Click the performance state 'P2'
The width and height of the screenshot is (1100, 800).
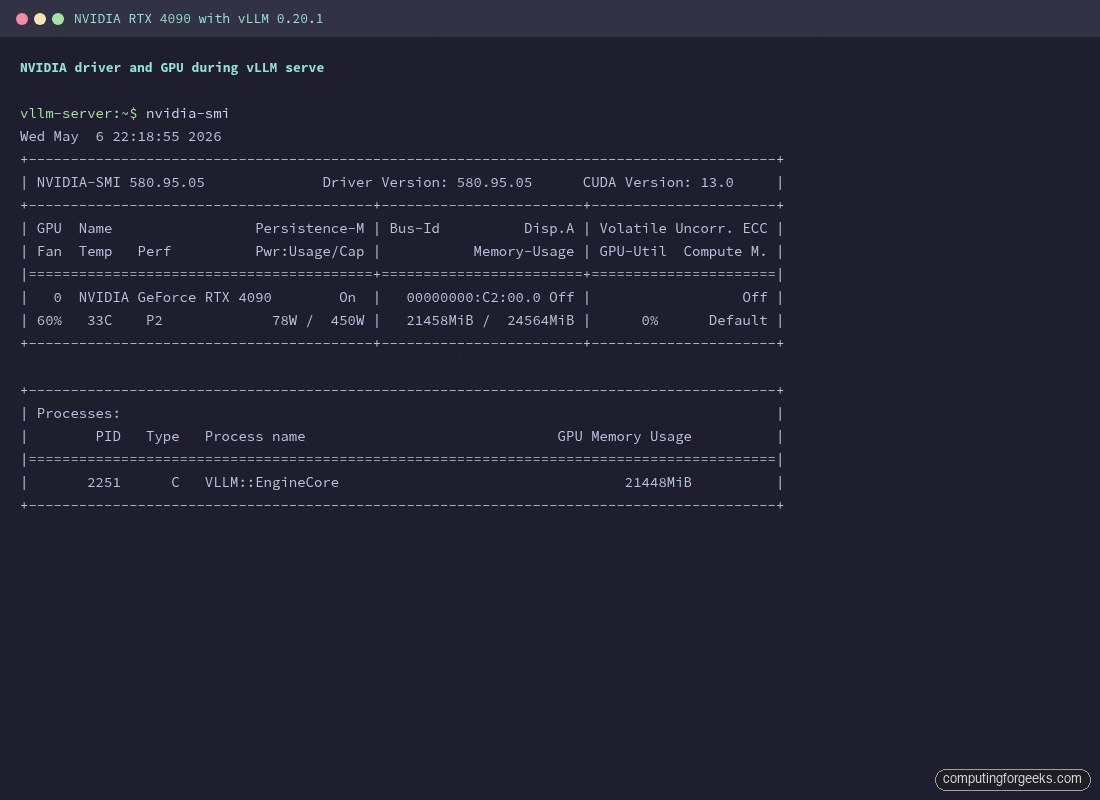click(154, 321)
